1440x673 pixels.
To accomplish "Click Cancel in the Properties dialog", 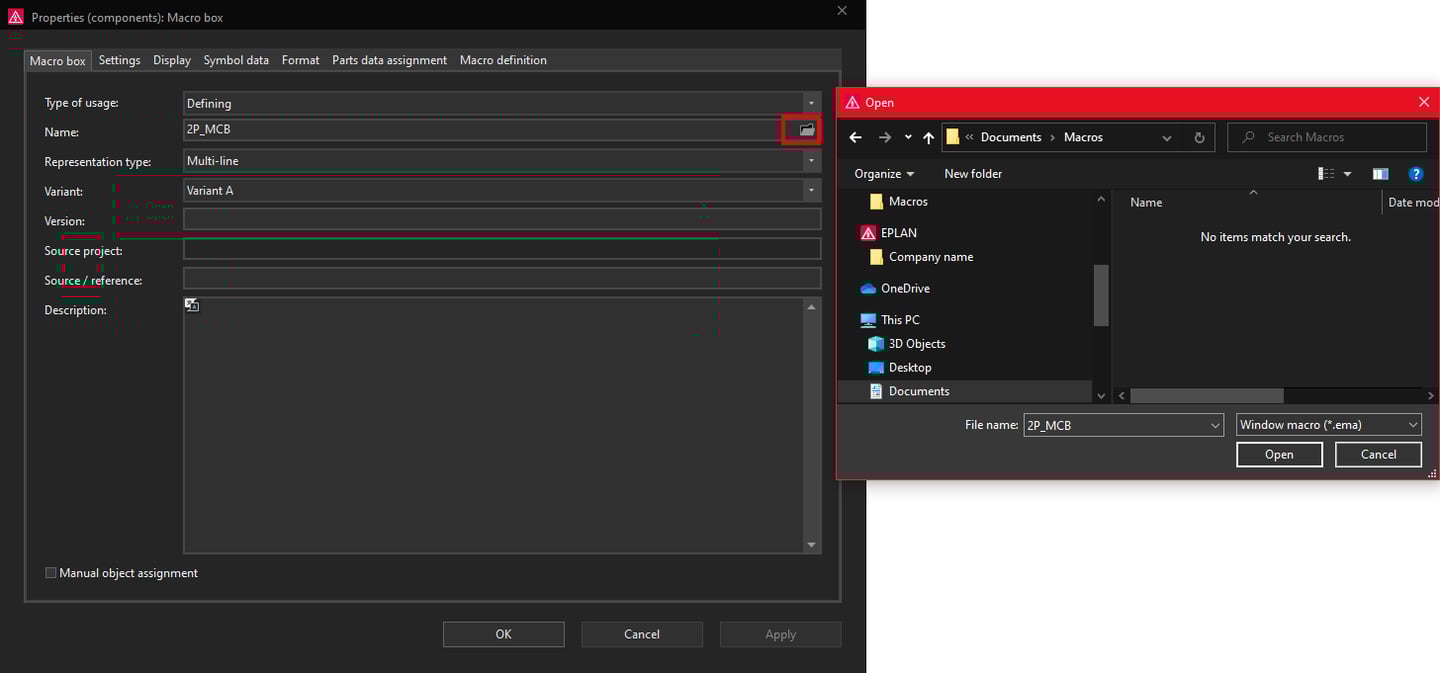I will click(x=642, y=634).
